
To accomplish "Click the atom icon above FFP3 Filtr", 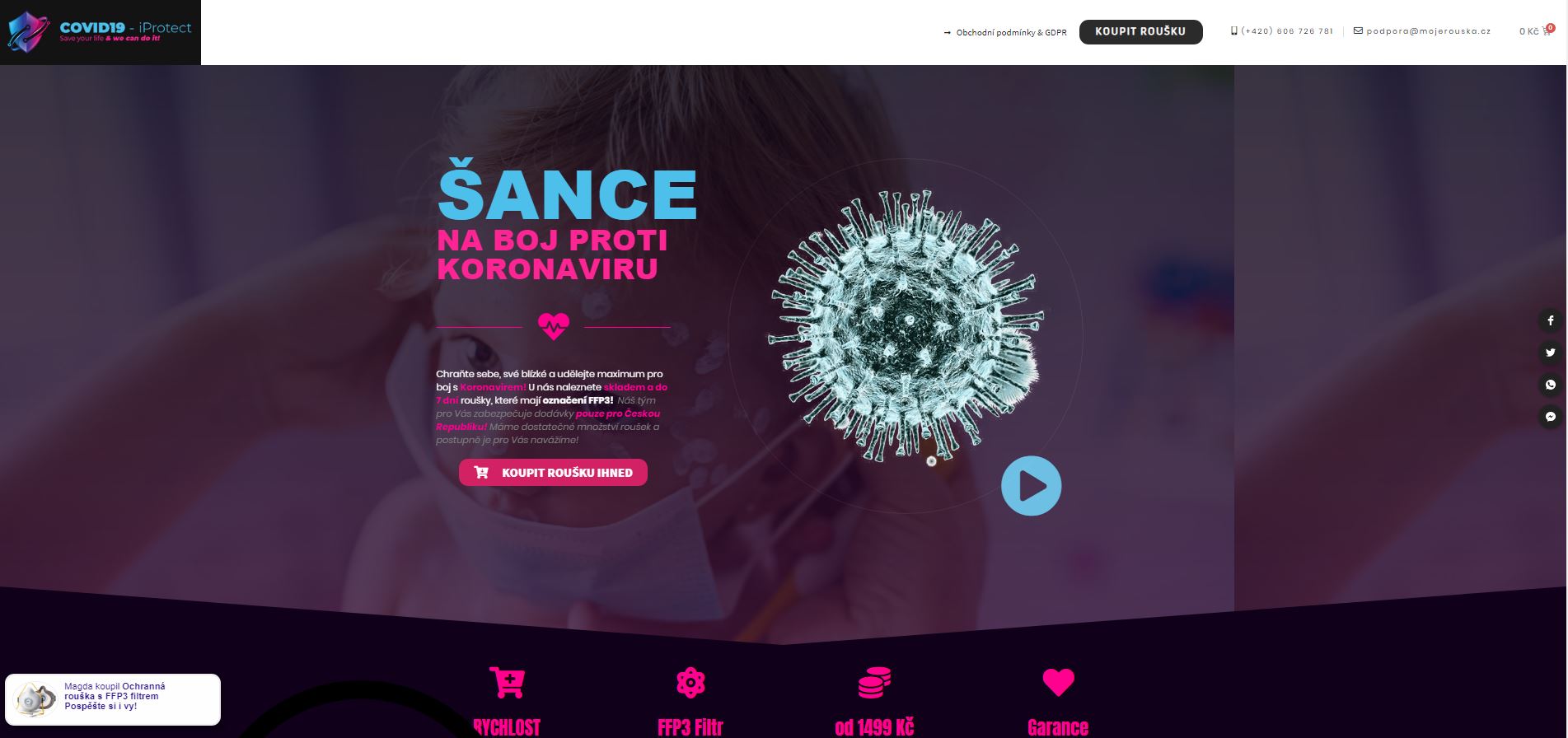I will pos(690,682).
